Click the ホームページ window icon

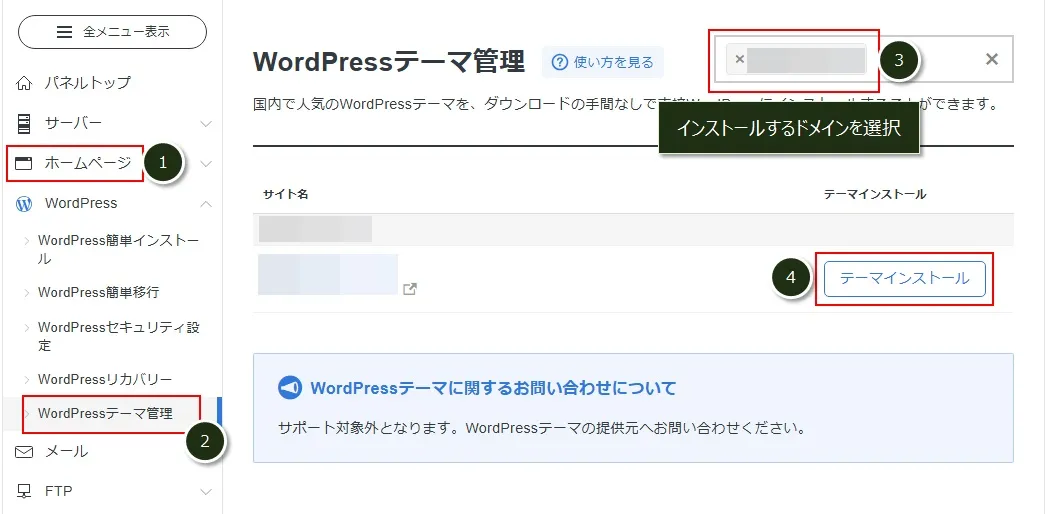point(25,163)
